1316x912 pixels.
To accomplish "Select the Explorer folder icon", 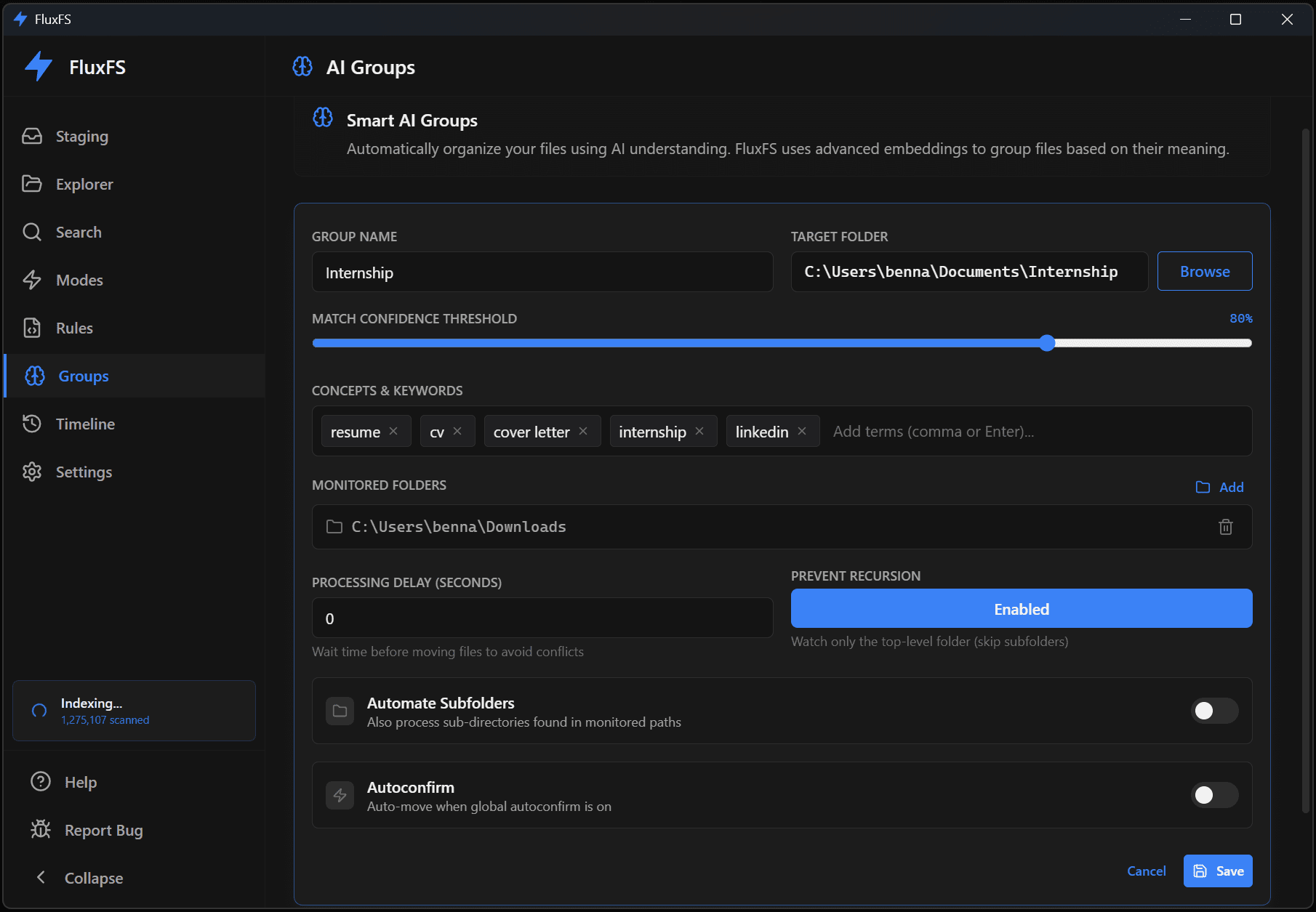I will point(33,184).
